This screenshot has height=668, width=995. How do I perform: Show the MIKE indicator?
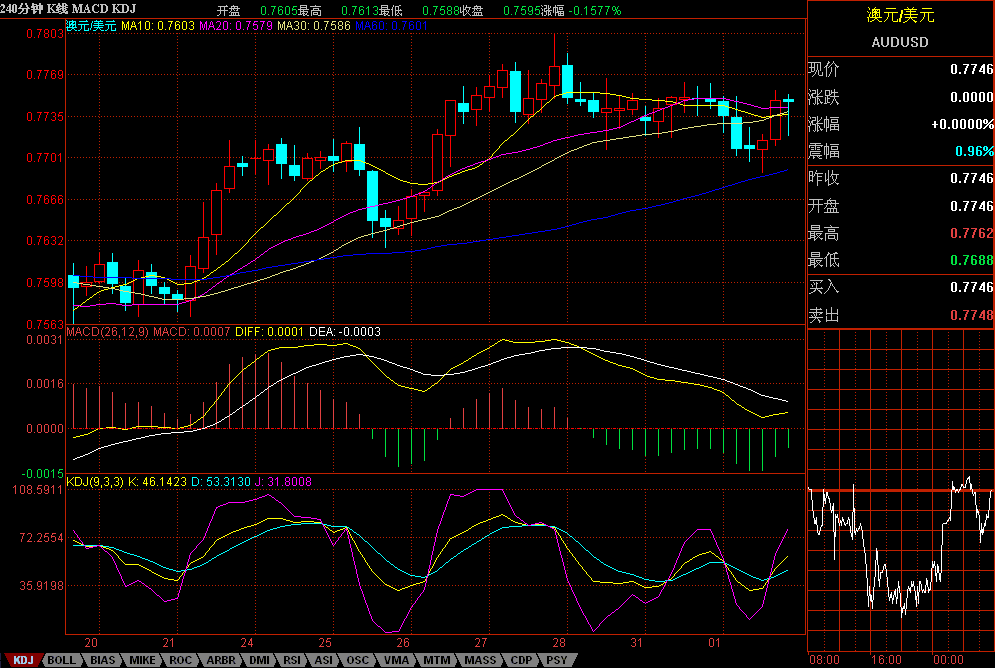tap(142, 660)
